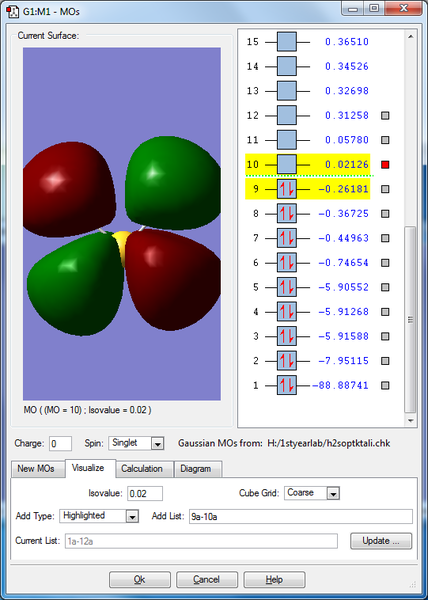
Task: Click the MO Isovalue caption under the surface
Action: (x=87, y=410)
